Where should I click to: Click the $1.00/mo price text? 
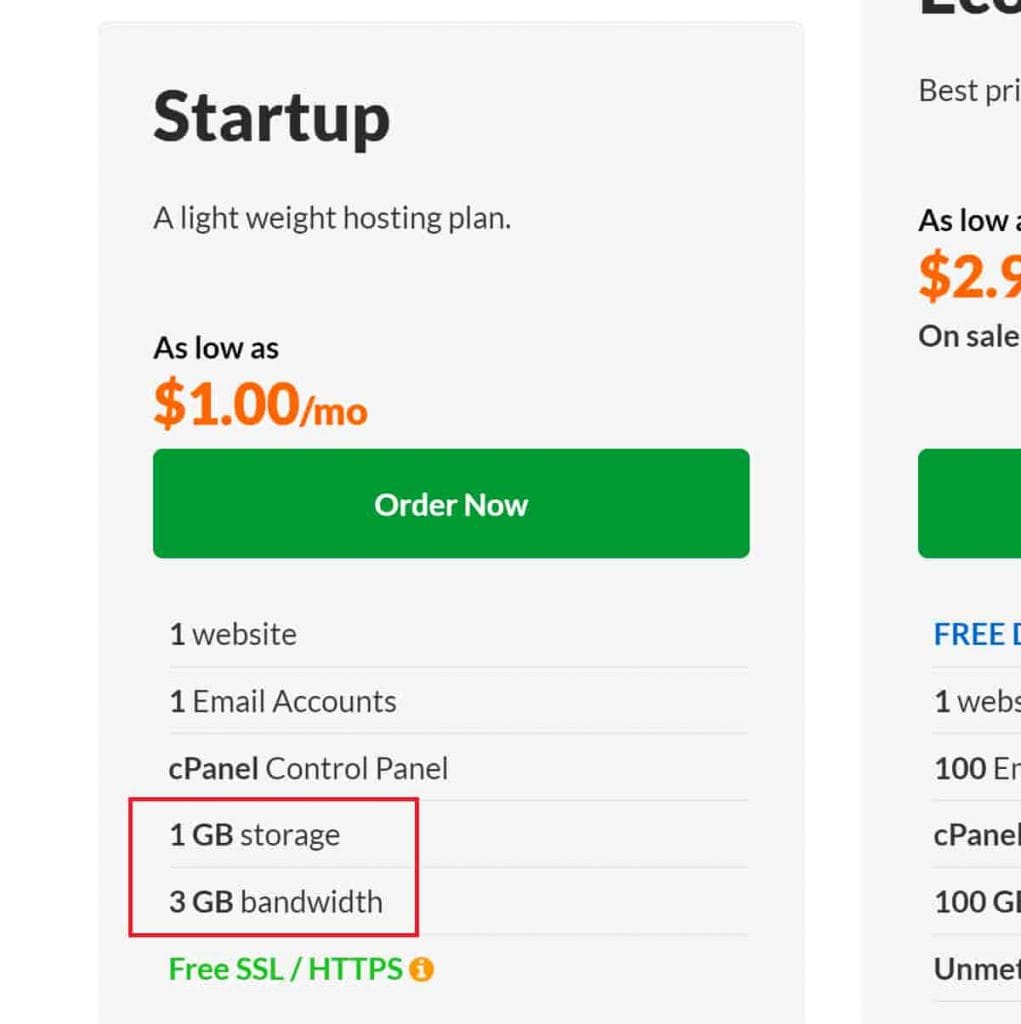click(x=260, y=404)
